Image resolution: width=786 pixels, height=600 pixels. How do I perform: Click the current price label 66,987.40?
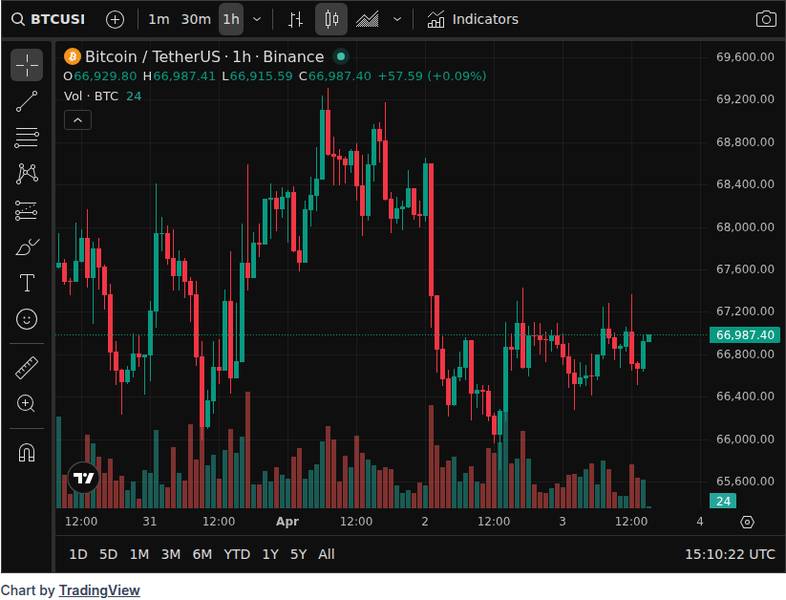tap(745, 335)
